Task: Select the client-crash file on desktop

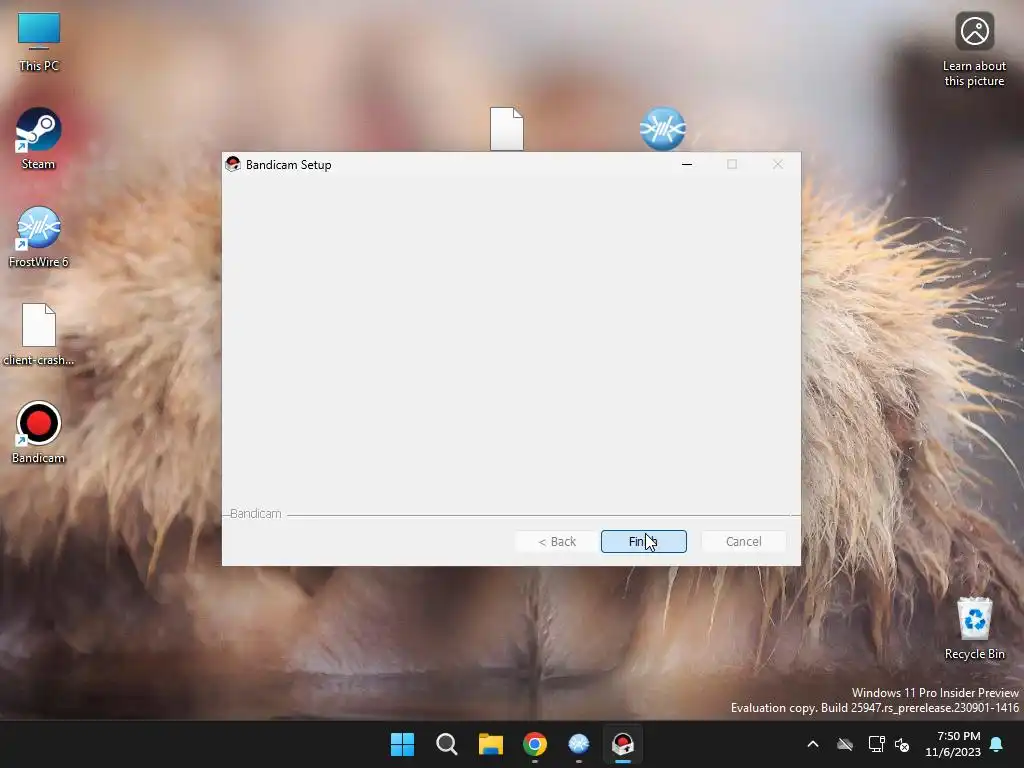Action: point(39,334)
